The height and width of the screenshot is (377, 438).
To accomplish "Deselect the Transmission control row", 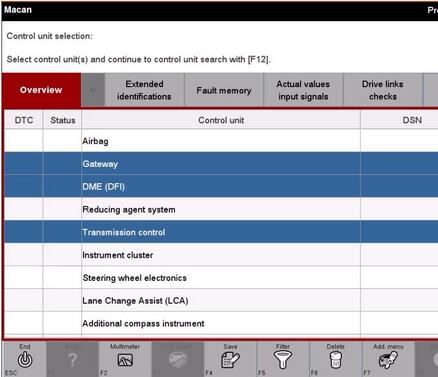I will (x=221, y=232).
